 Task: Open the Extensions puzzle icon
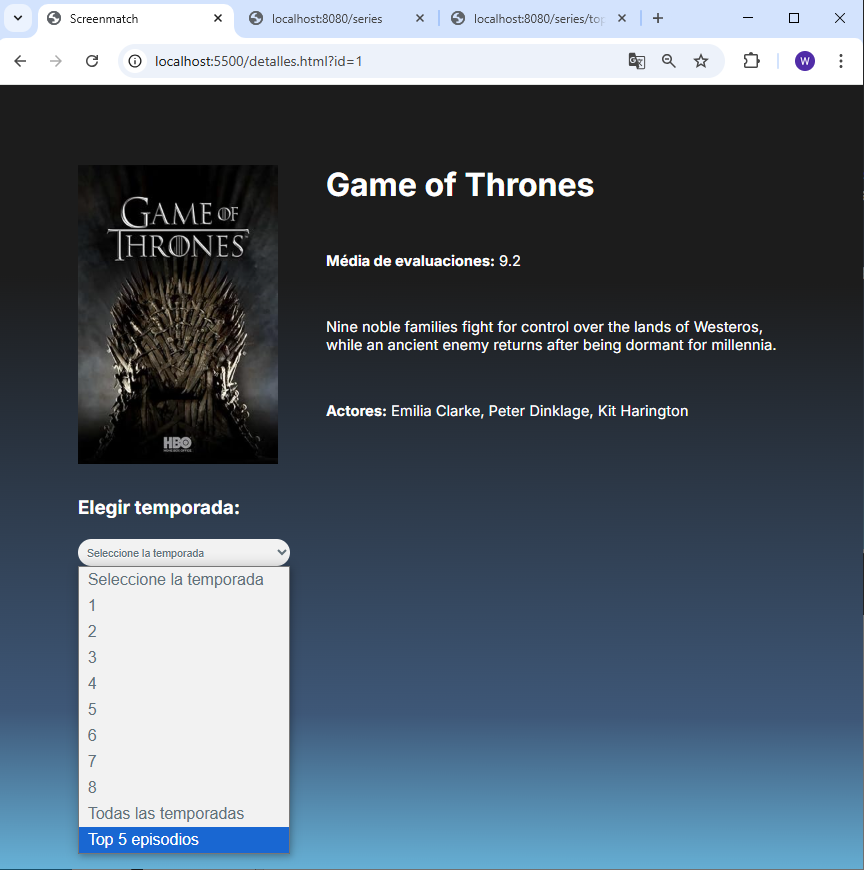(x=751, y=61)
